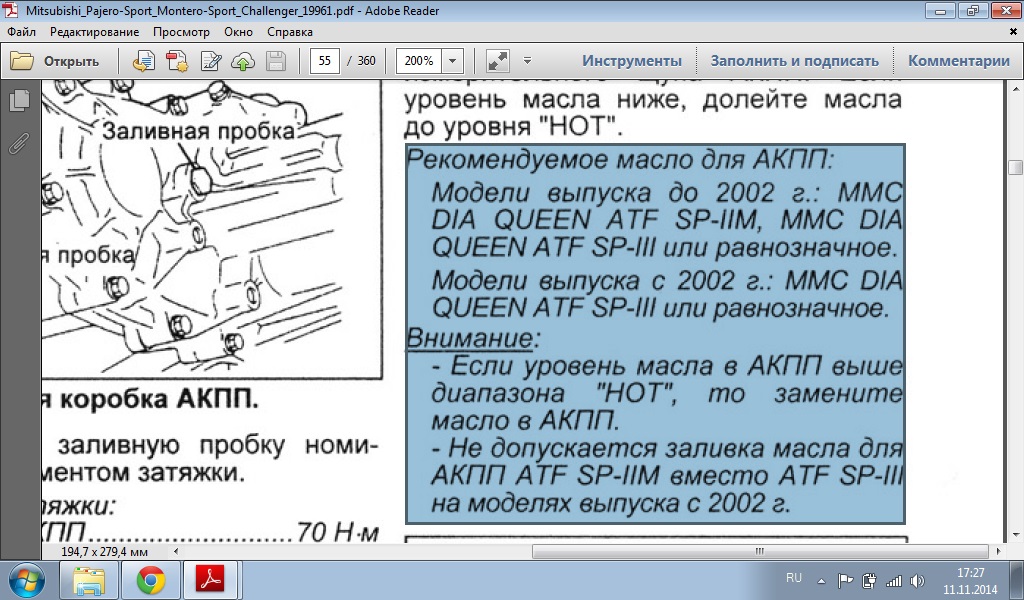The image size is (1024, 600).
Task: Click the volume speaker tray icon
Action: pyautogui.click(x=917, y=579)
